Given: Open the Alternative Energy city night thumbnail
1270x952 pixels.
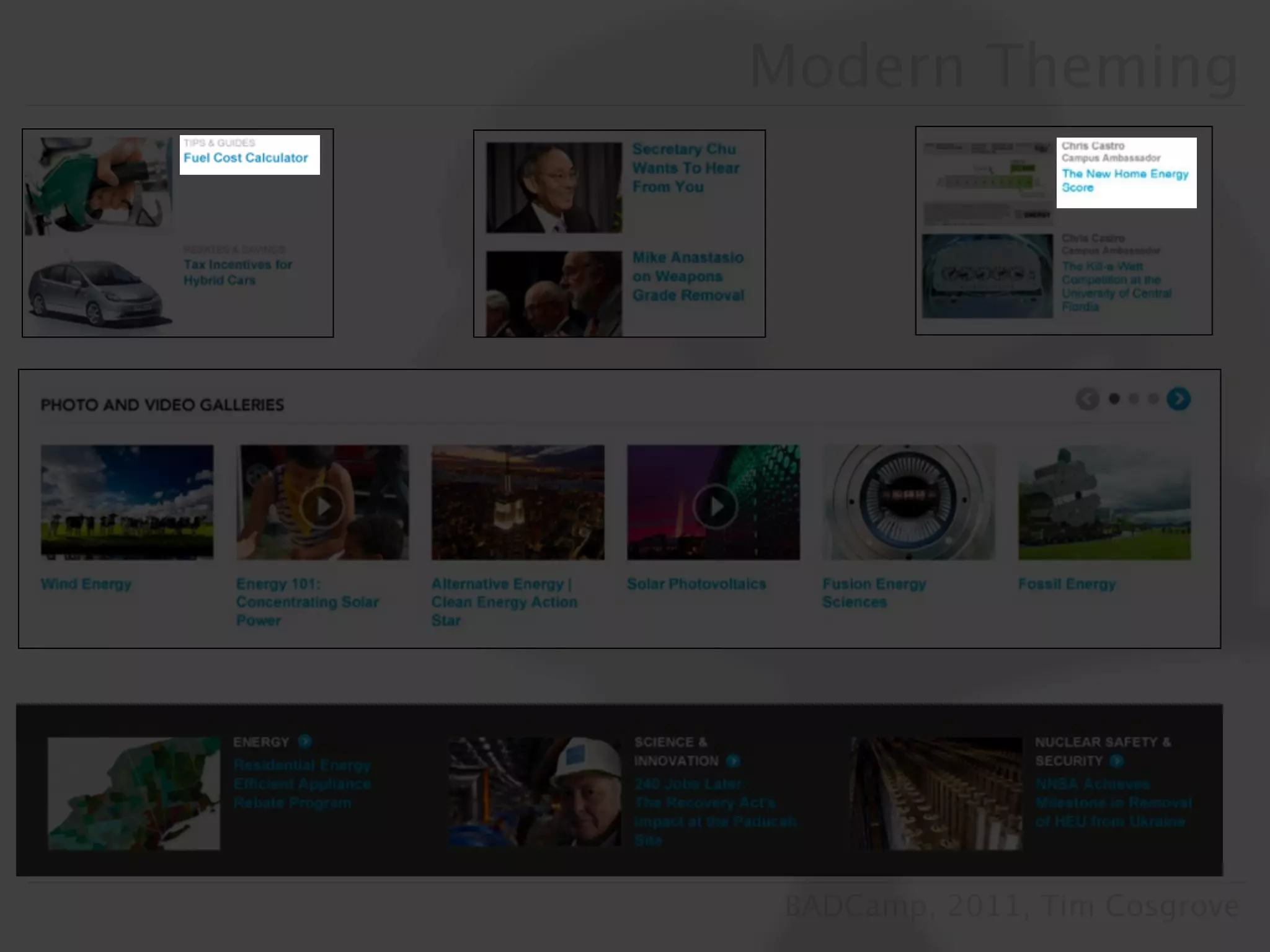Looking at the screenshot, I should 518,502.
